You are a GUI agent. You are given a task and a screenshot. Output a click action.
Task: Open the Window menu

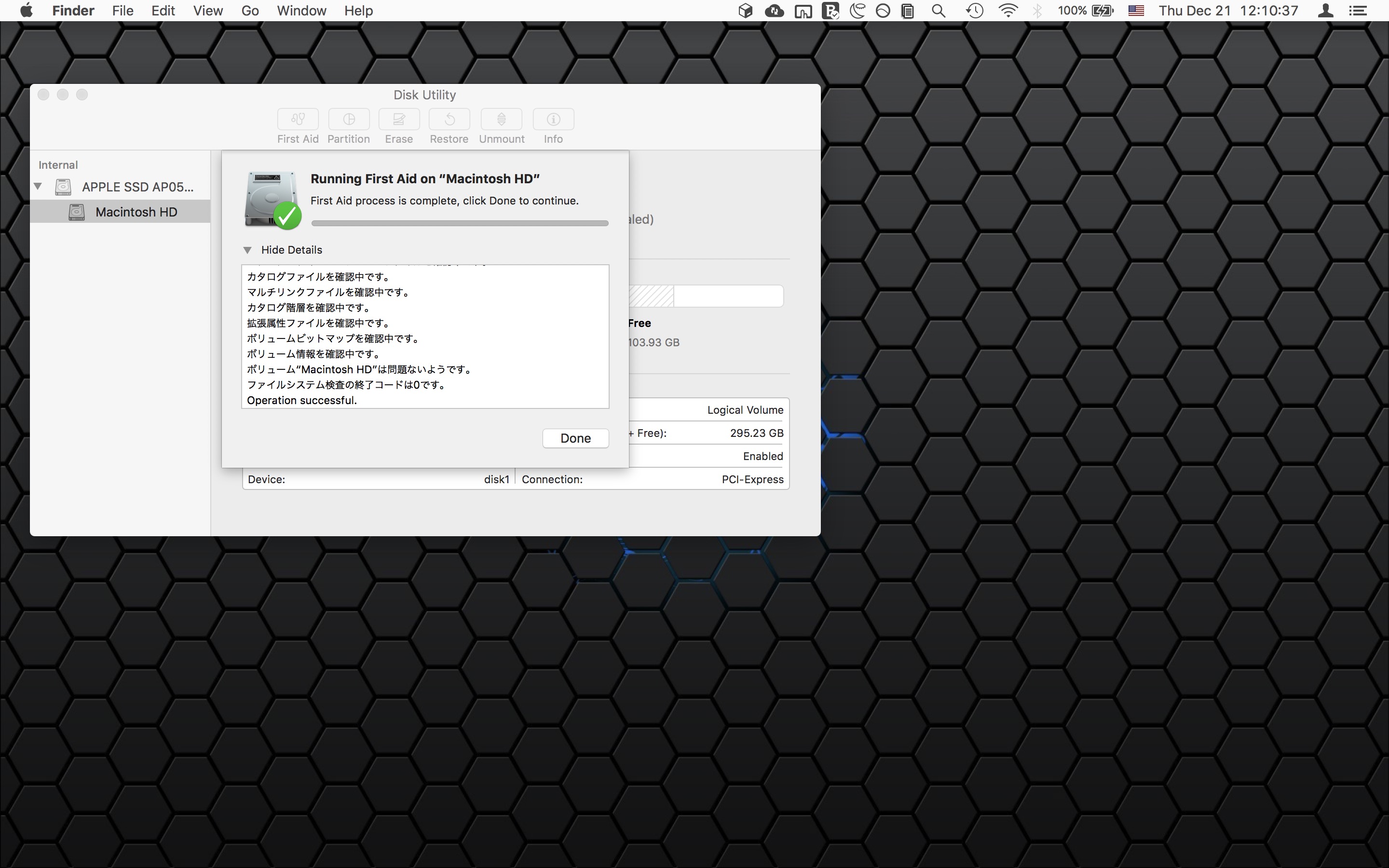point(301,11)
